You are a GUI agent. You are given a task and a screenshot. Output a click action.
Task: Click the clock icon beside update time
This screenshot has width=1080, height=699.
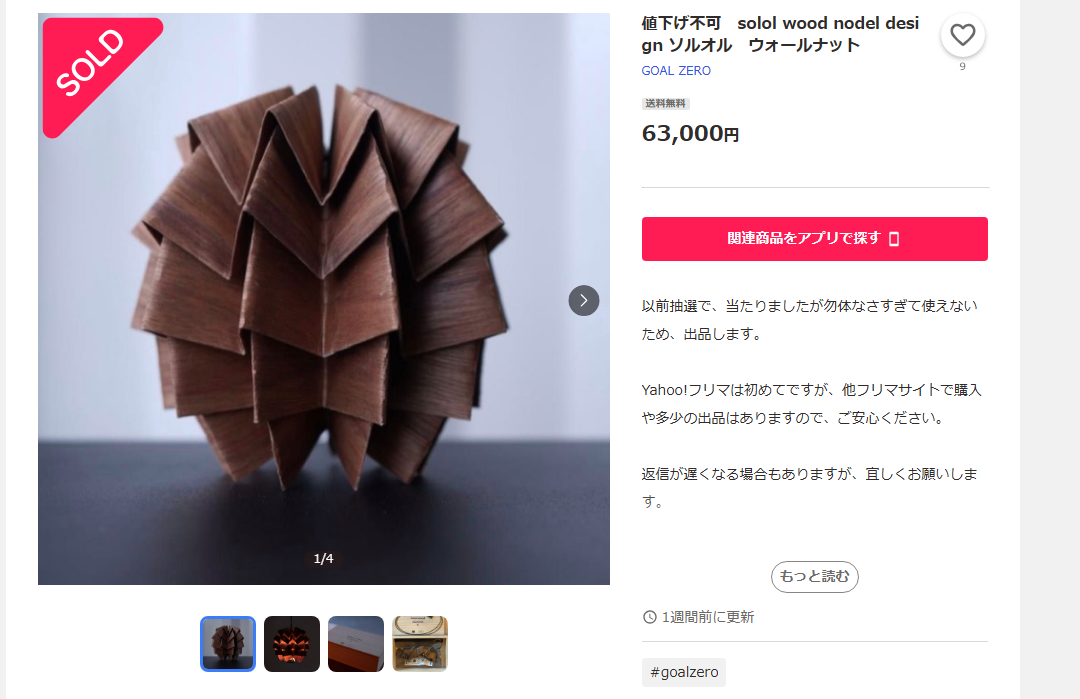click(x=650, y=617)
